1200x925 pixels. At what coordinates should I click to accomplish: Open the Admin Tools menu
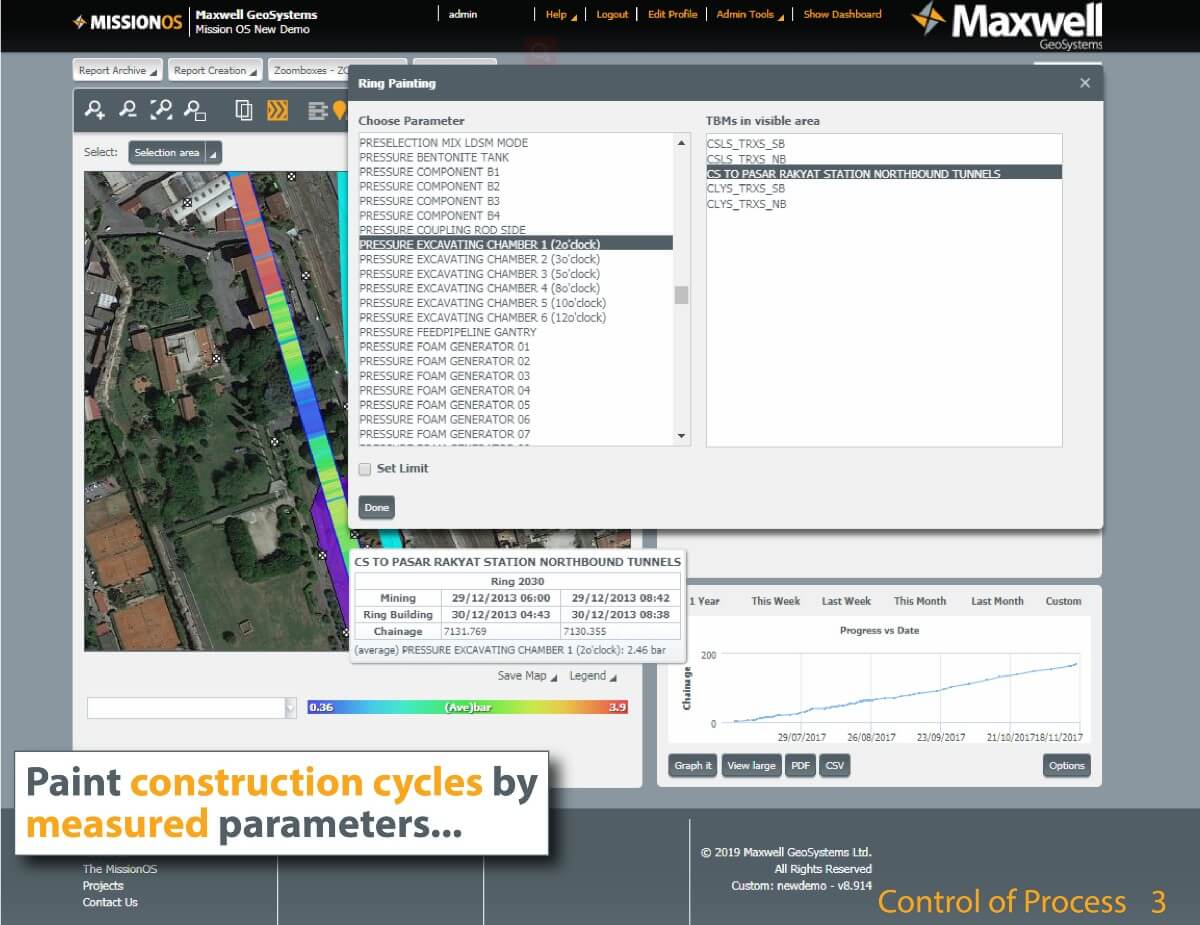750,14
